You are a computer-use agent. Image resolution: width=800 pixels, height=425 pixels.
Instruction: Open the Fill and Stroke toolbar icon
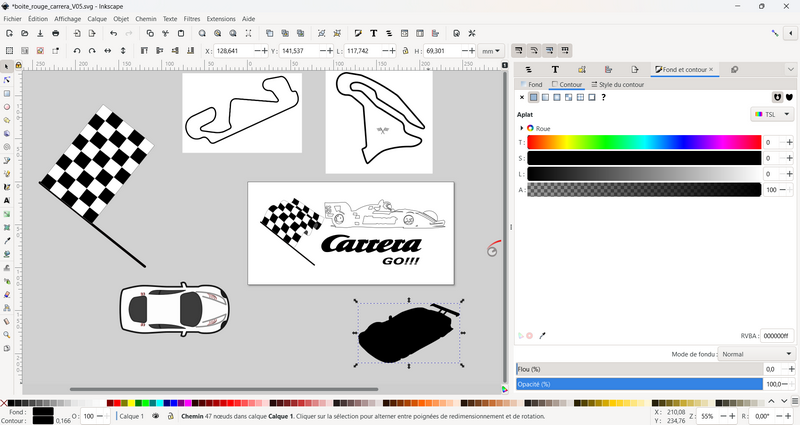coord(358,33)
